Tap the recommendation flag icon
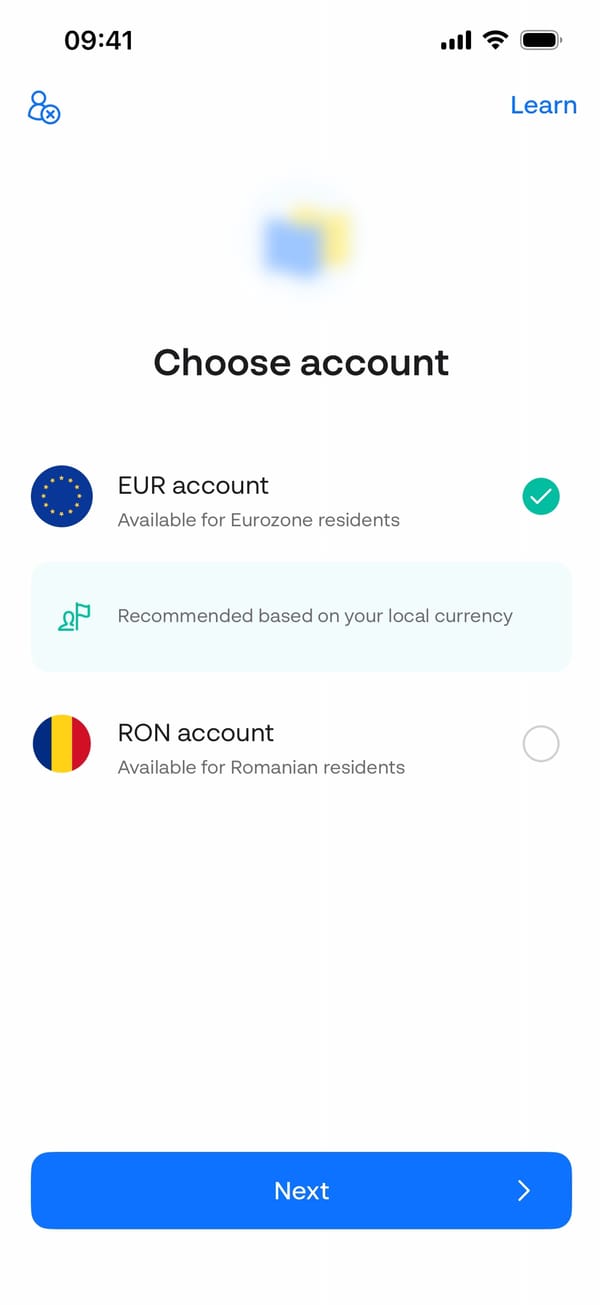 74,617
